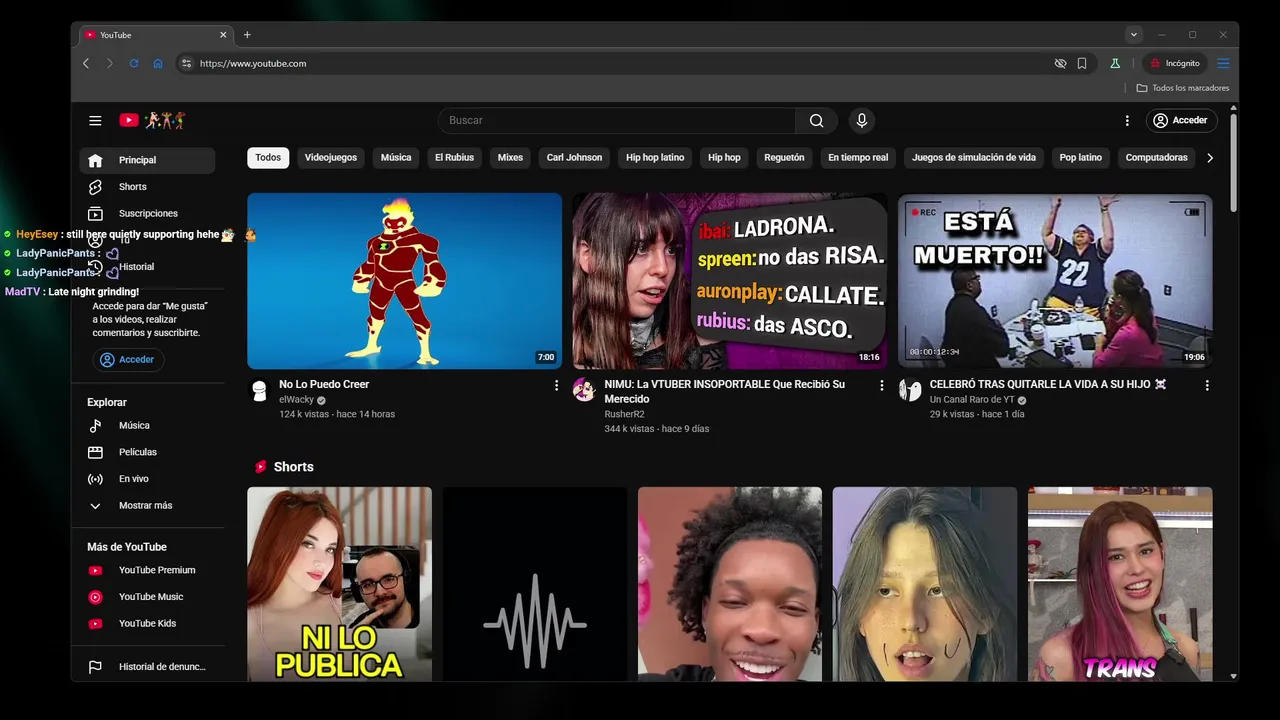Open the tab list dropdown arrow

(1133, 35)
